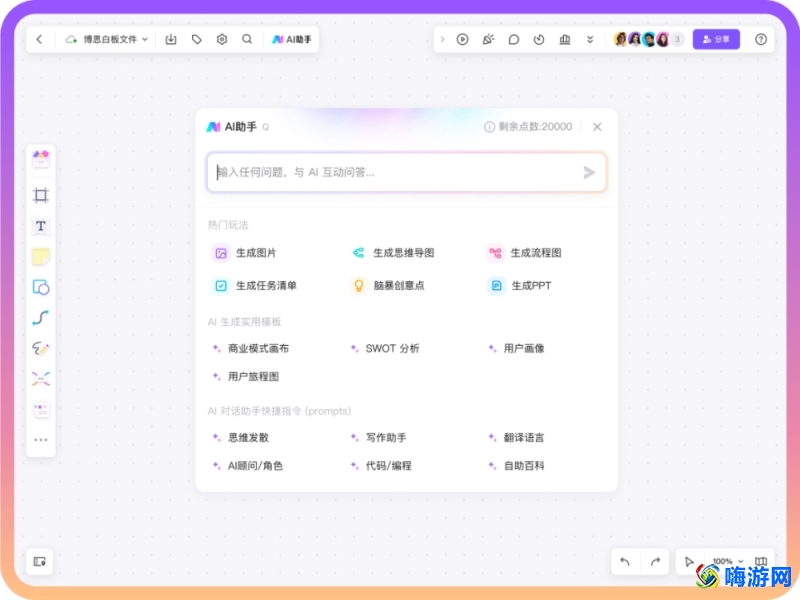The image size is (800, 600).
Task: Open the timer icon
Action: point(539,39)
